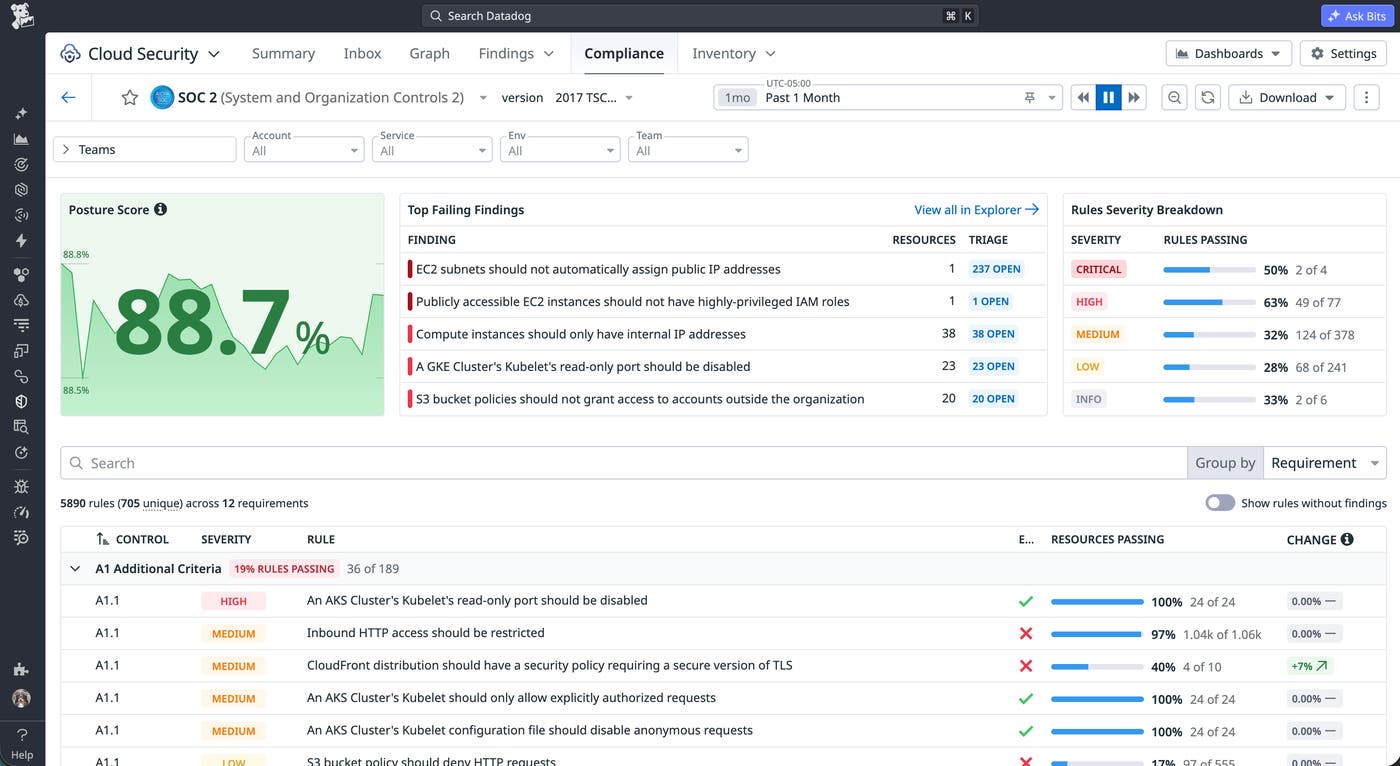
Task: Zoom out the time range with magnifier
Action: [x=1175, y=97]
